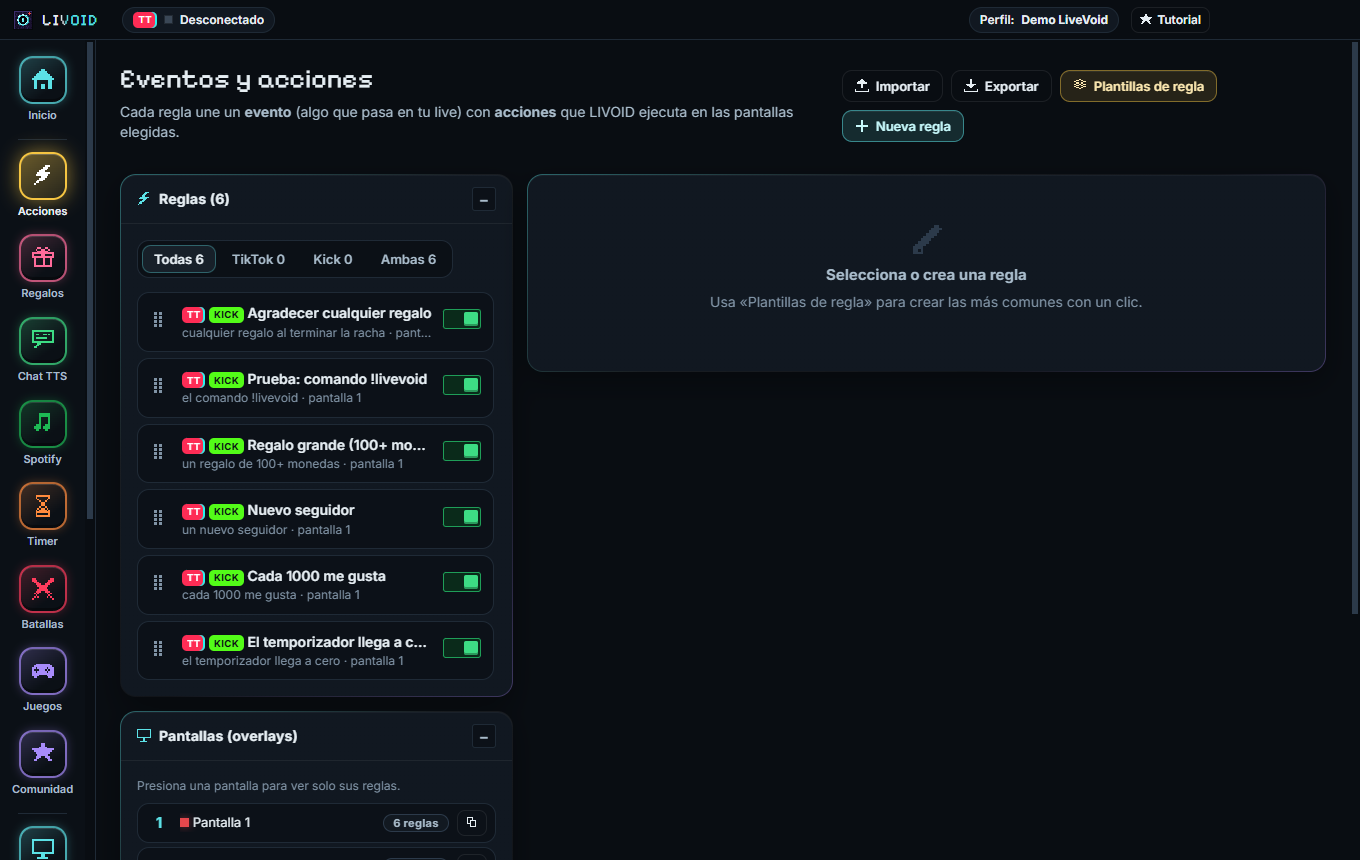
Task: Click the drag handle for Prueba: comando !livevoid
Action: [157, 386]
